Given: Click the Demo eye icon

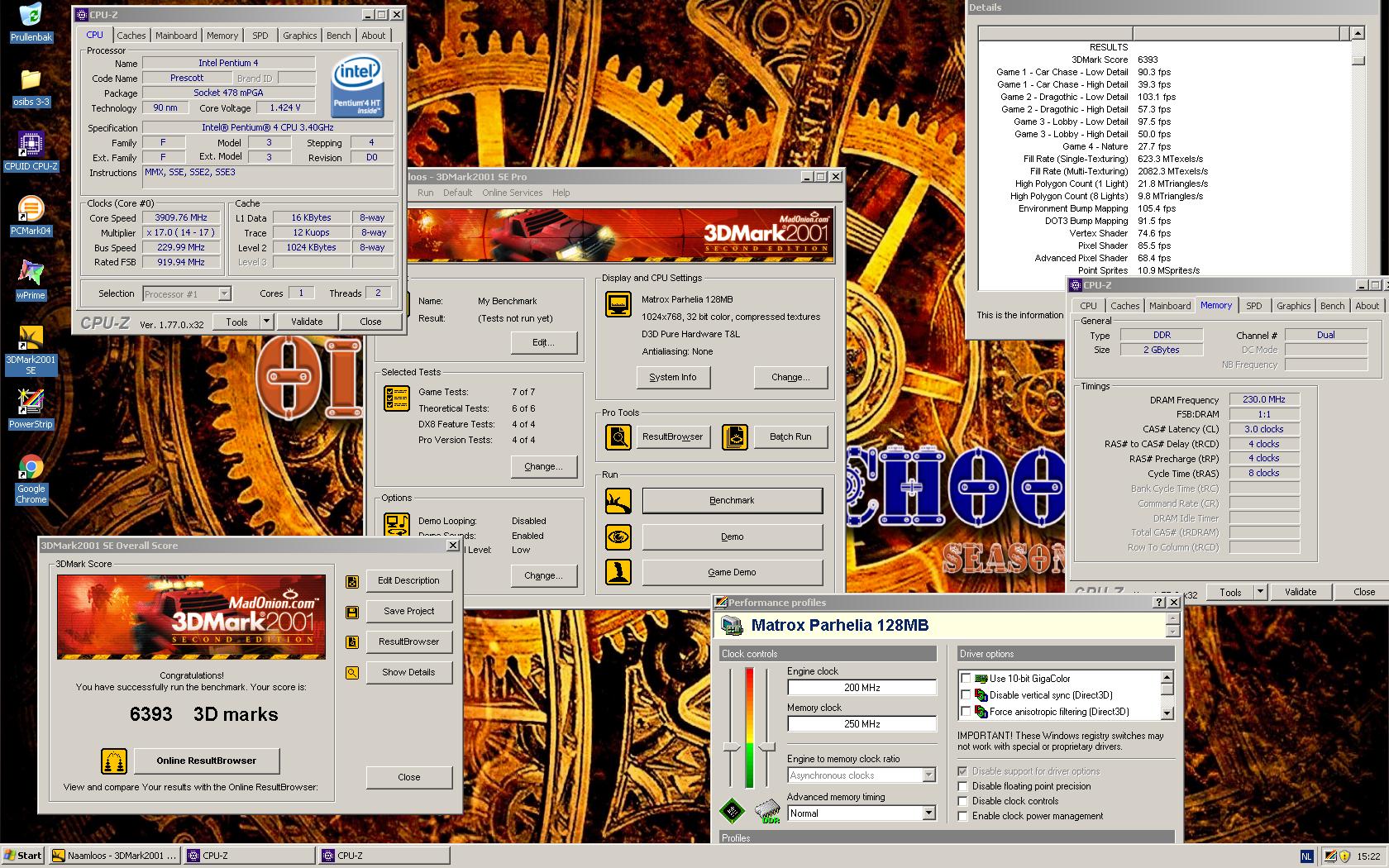Looking at the screenshot, I should (x=618, y=537).
